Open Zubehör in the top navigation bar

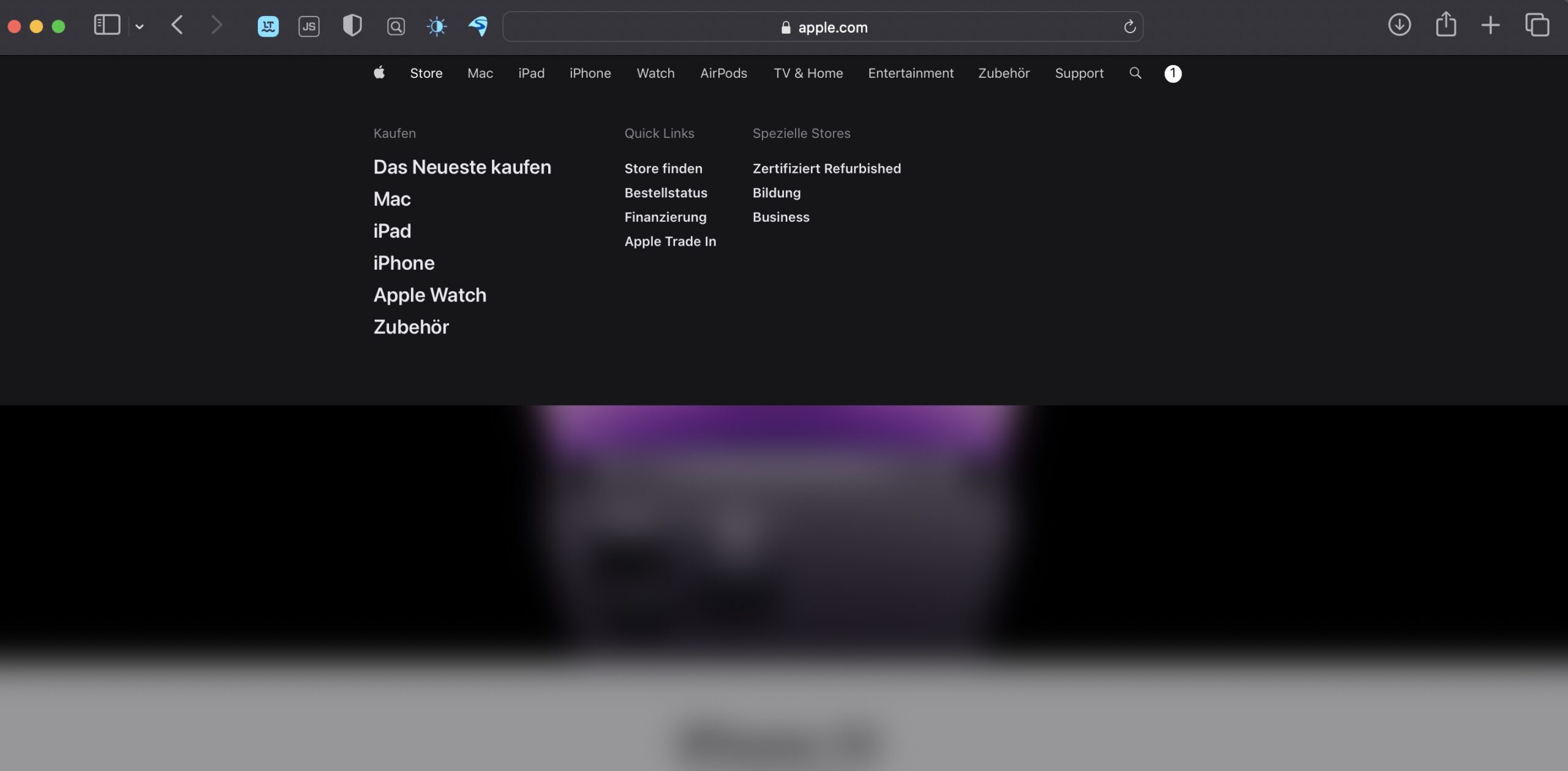1004,73
